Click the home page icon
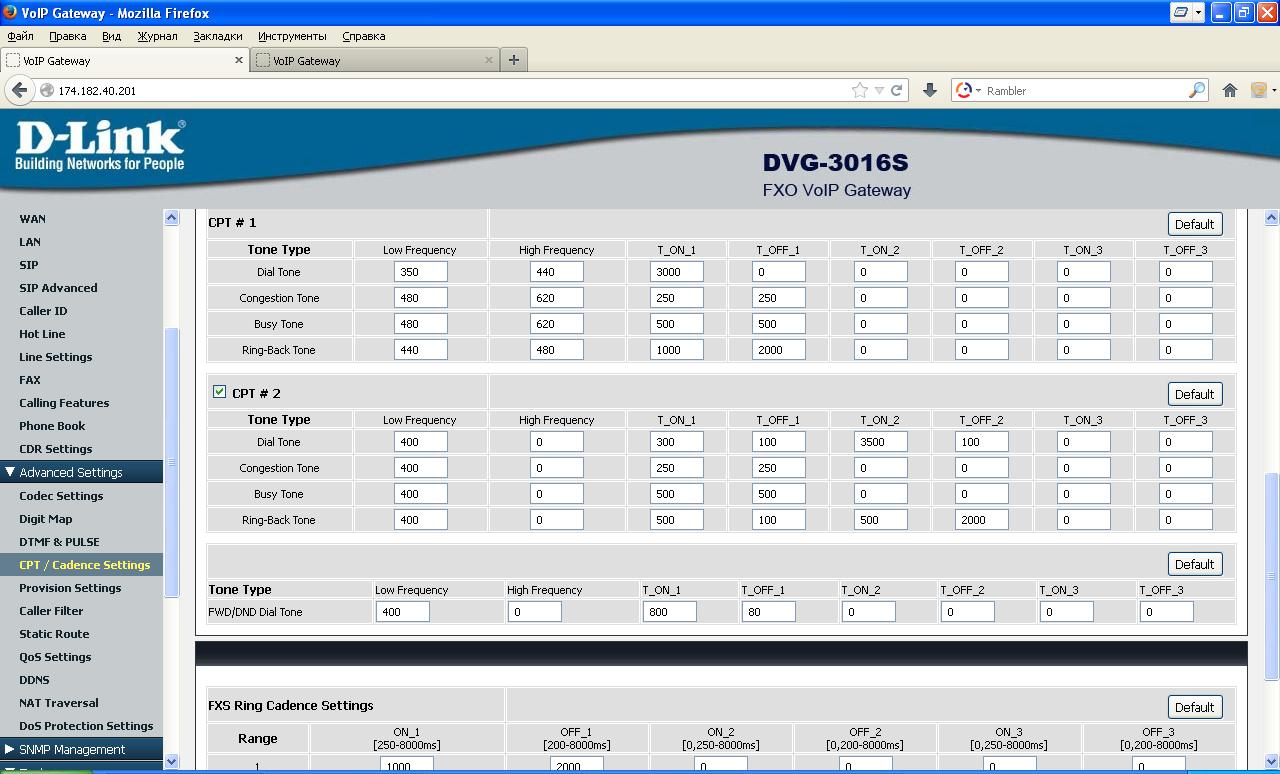Viewport: 1280px width, 774px height. 1230,90
